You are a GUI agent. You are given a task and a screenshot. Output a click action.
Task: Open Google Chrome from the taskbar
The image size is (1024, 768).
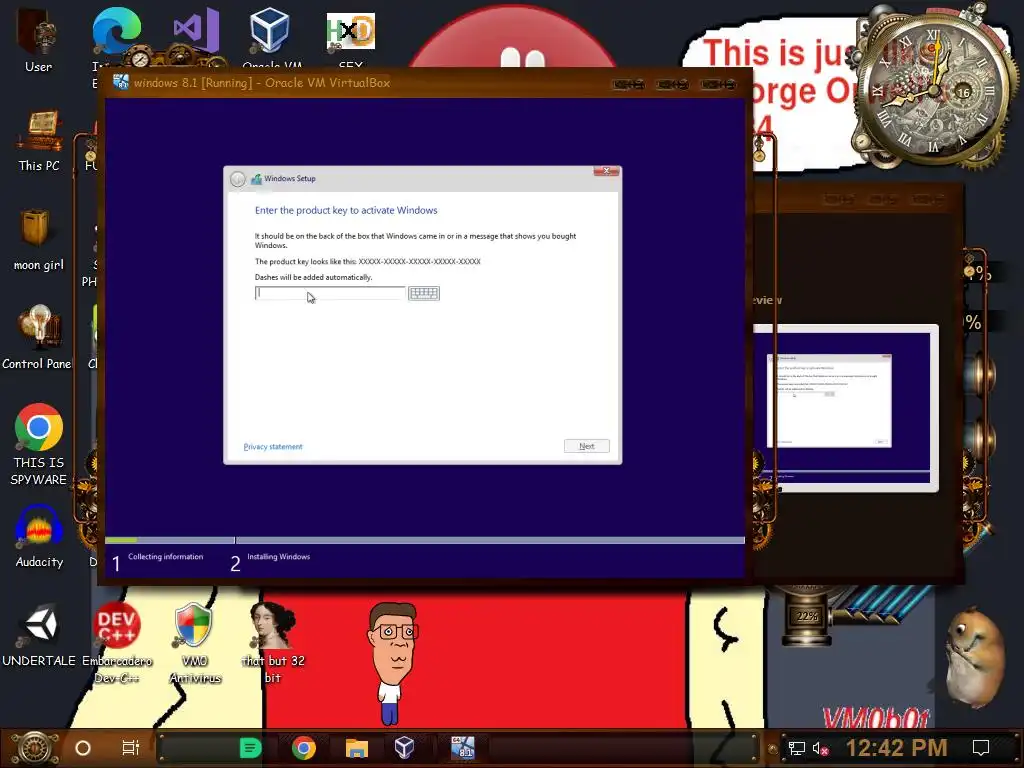tap(304, 748)
